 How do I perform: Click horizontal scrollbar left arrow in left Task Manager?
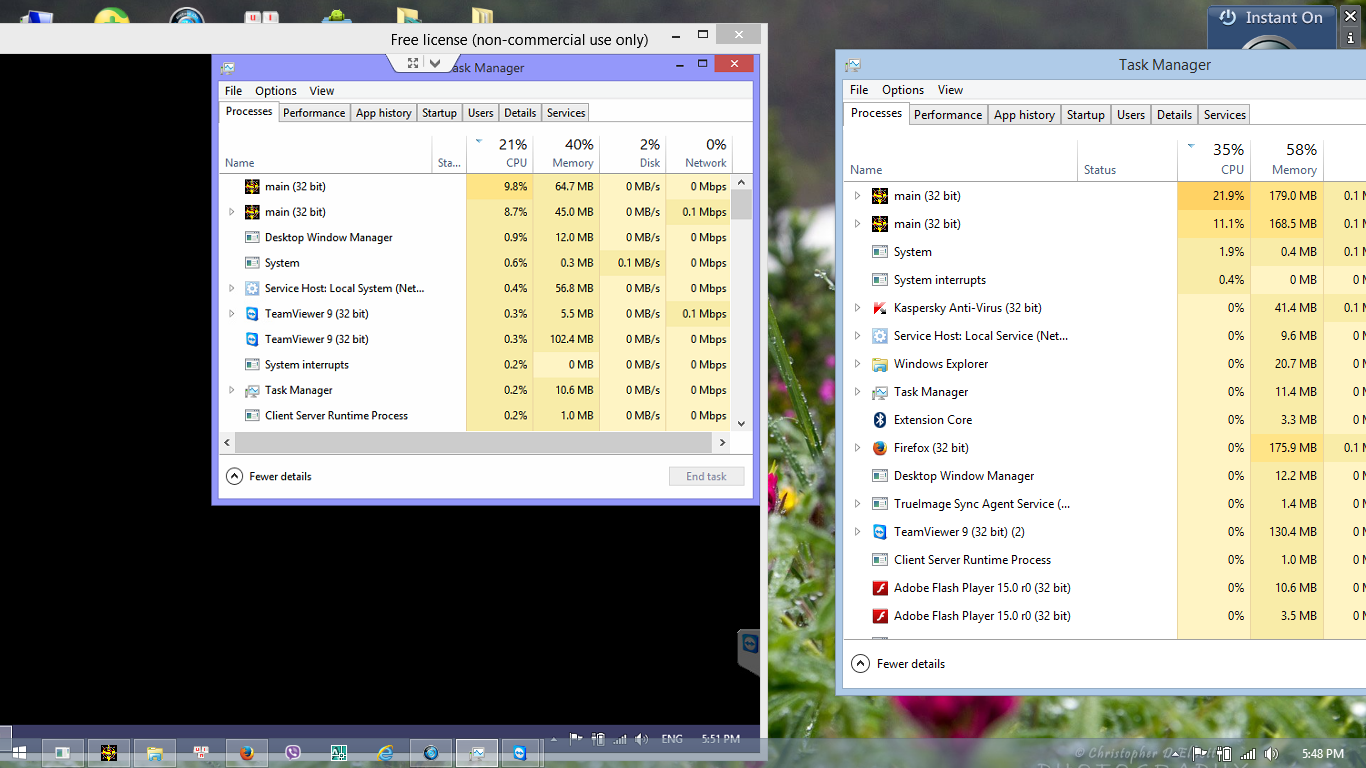(x=228, y=442)
